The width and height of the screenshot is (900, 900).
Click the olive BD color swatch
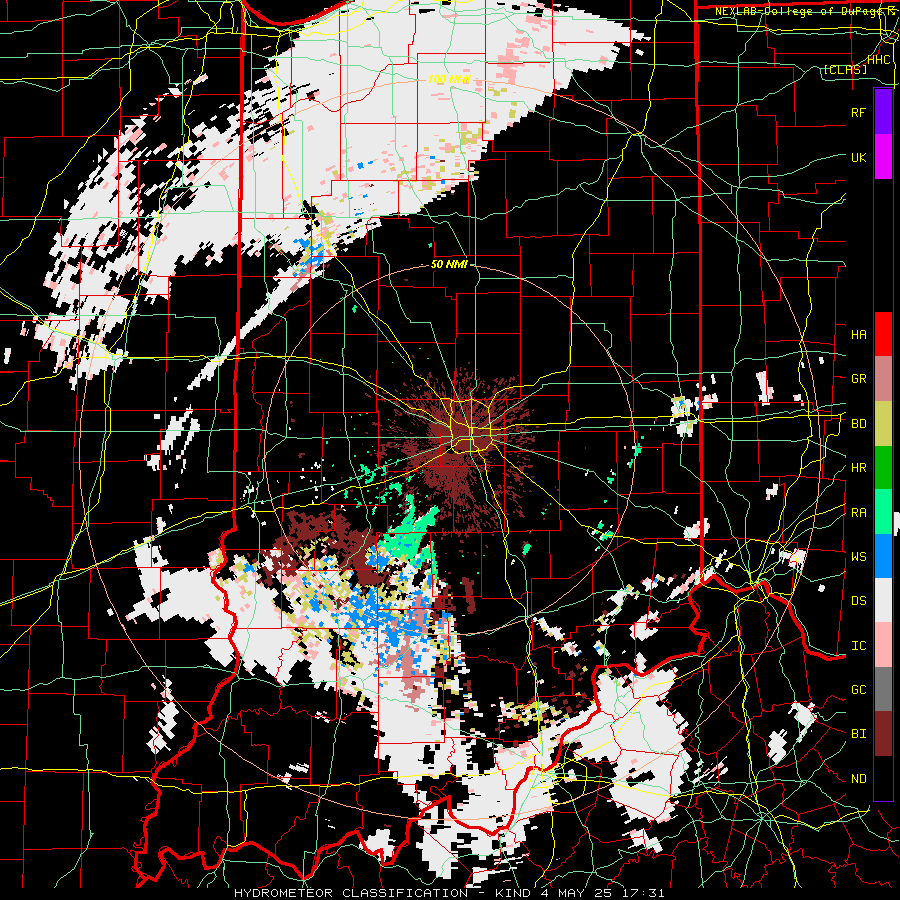pyautogui.click(x=883, y=424)
